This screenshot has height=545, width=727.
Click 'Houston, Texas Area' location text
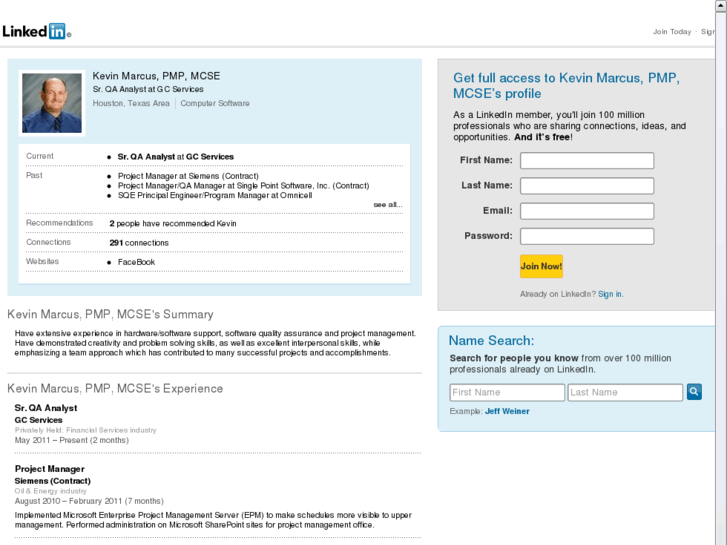pos(131,103)
